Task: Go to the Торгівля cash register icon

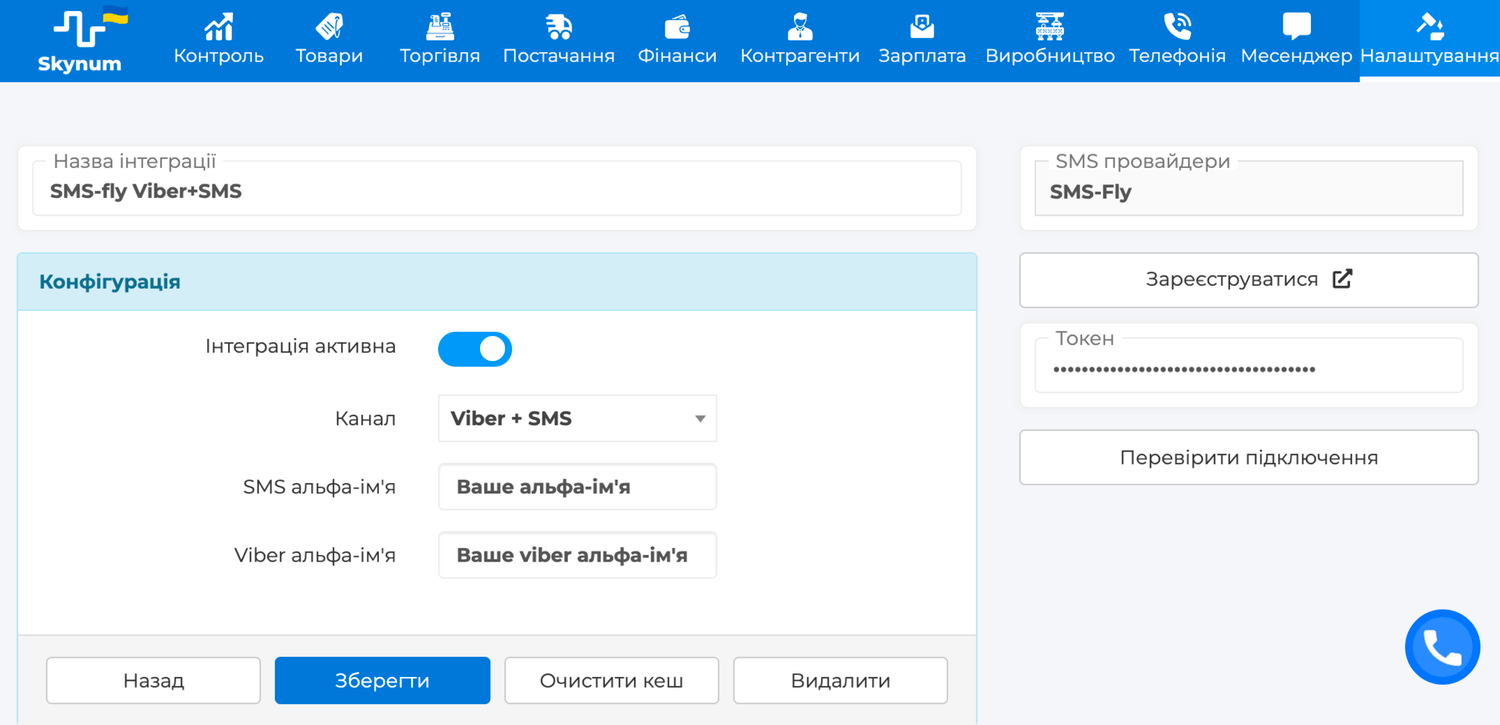Action: tap(440, 26)
